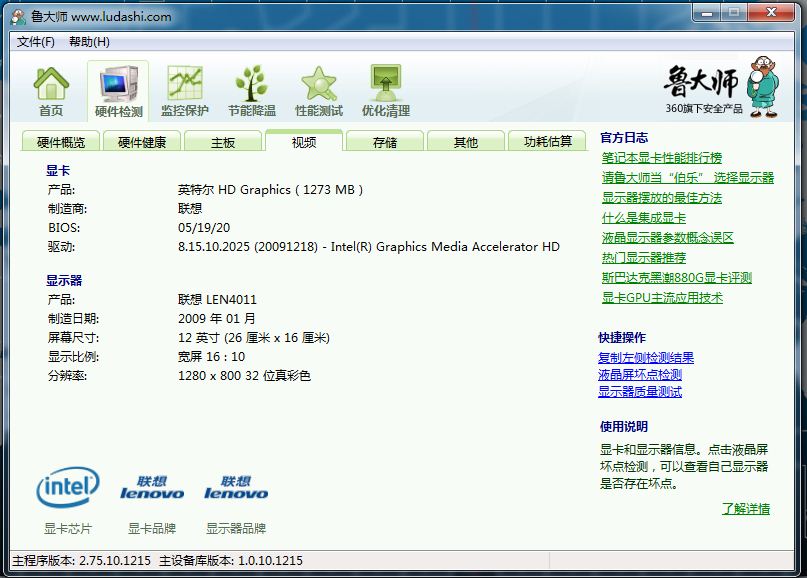Minimize the 鲁大师 window
The image size is (807, 578).
[x=708, y=12]
